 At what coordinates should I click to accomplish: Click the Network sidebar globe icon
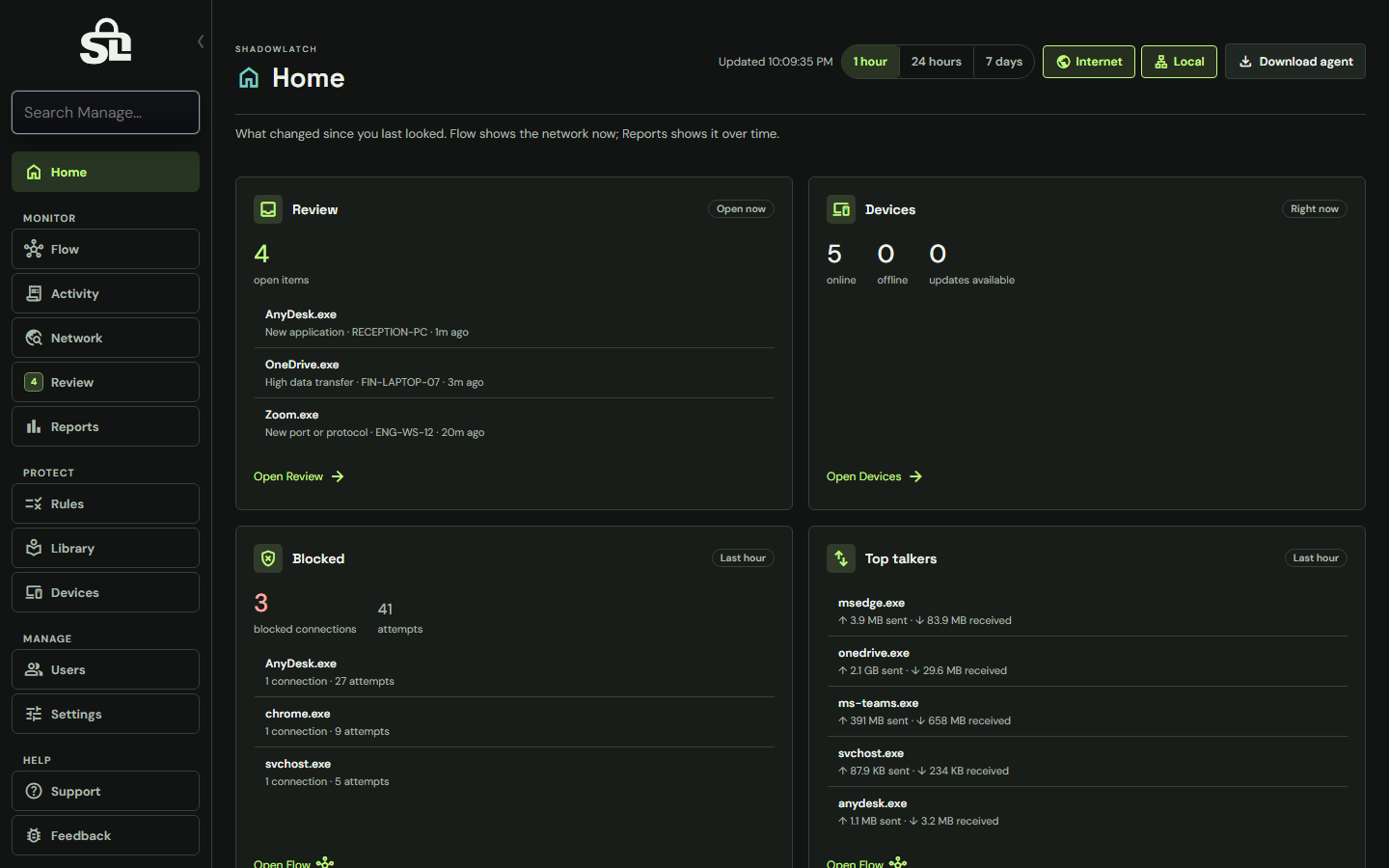pyautogui.click(x=34, y=338)
